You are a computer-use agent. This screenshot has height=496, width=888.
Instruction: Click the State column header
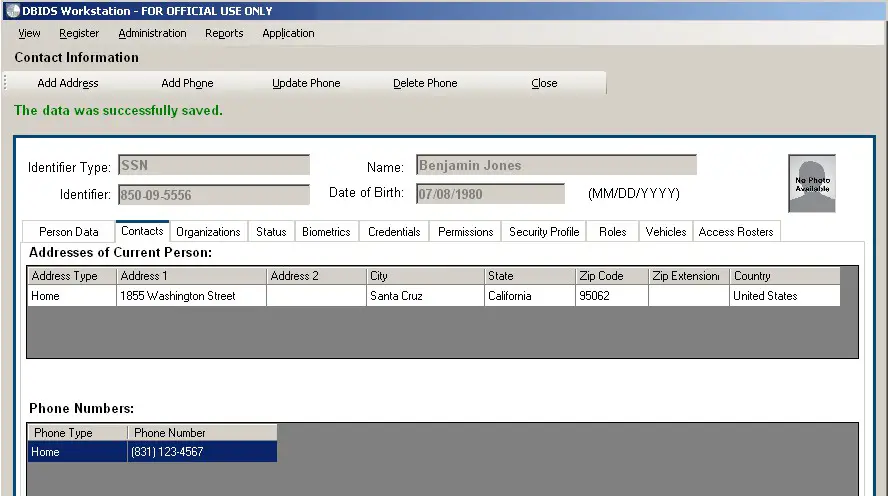(530, 276)
